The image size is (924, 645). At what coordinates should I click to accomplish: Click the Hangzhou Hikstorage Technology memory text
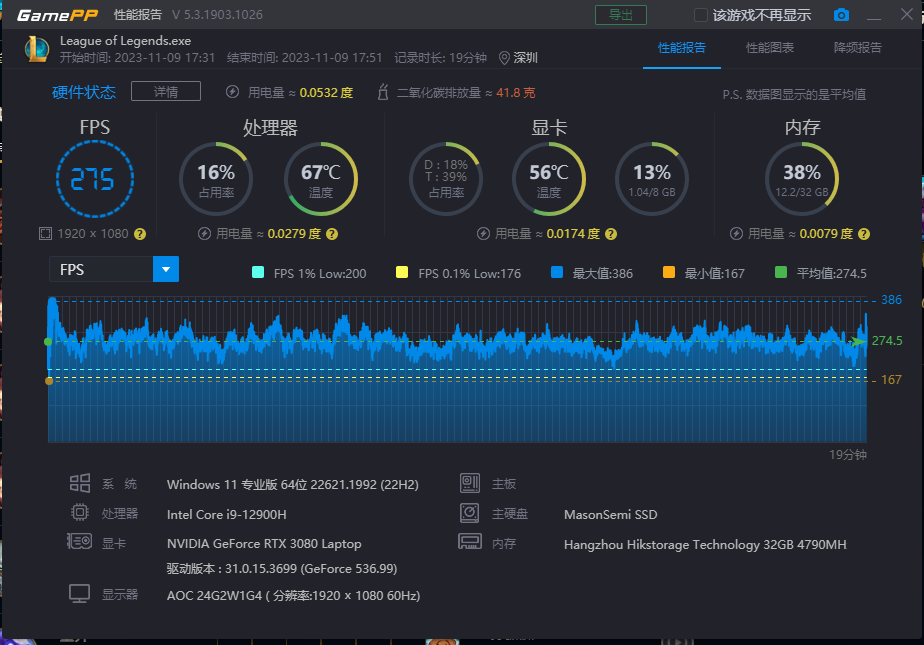pos(705,544)
